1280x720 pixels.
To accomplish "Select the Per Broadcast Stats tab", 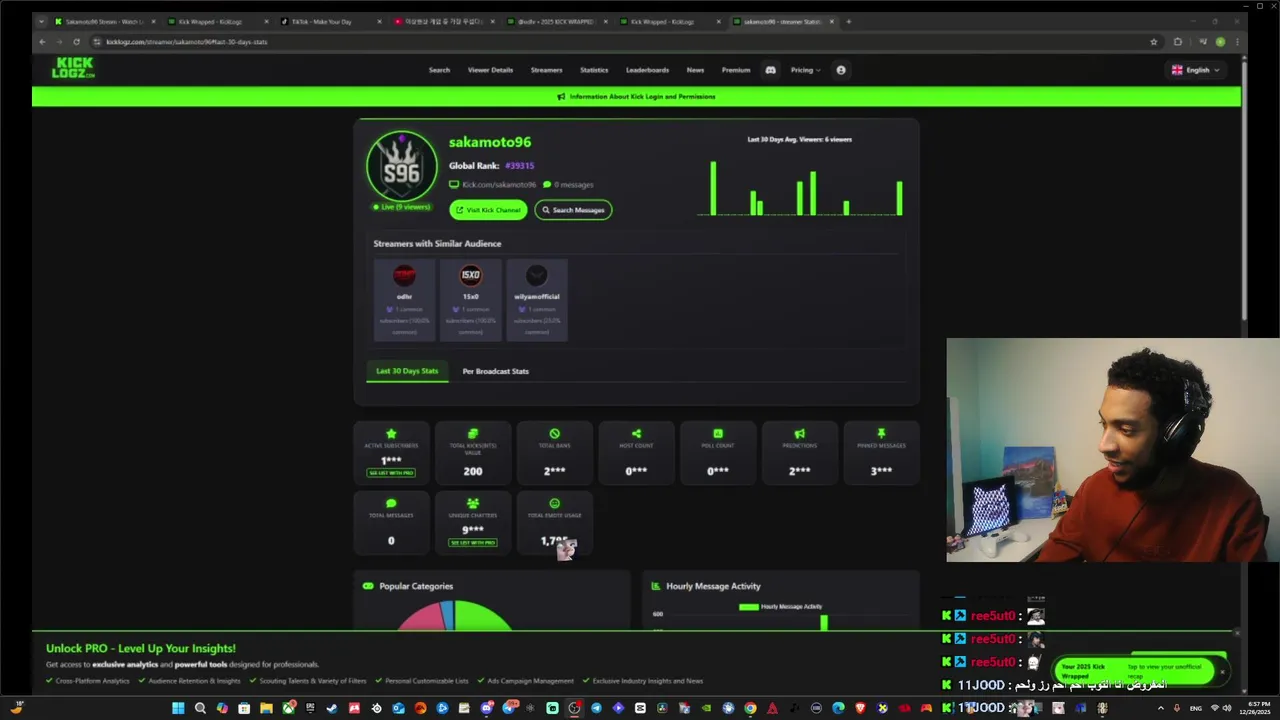I will click(x=495, y=371).
